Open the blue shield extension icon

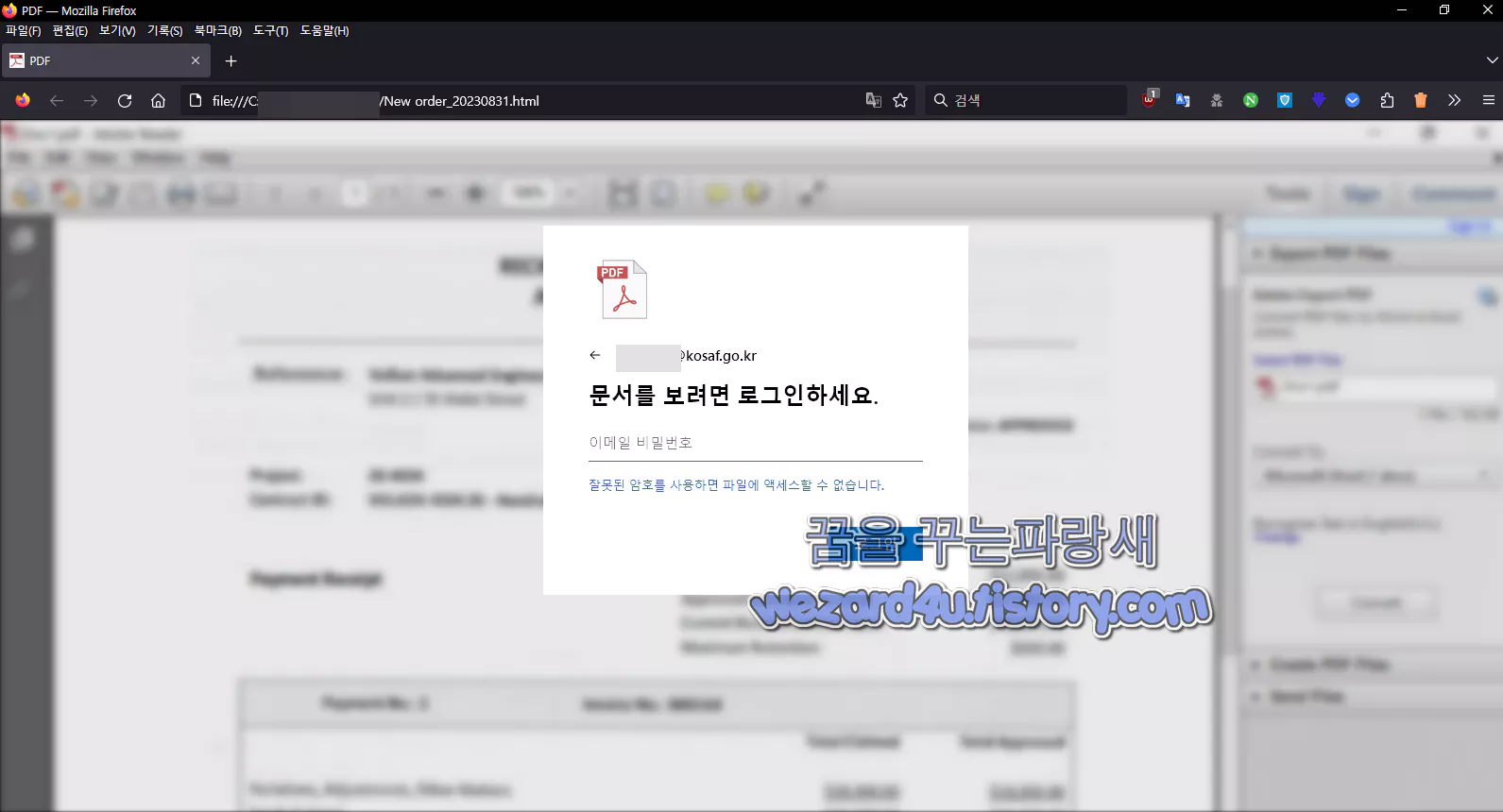point(1285,100)
